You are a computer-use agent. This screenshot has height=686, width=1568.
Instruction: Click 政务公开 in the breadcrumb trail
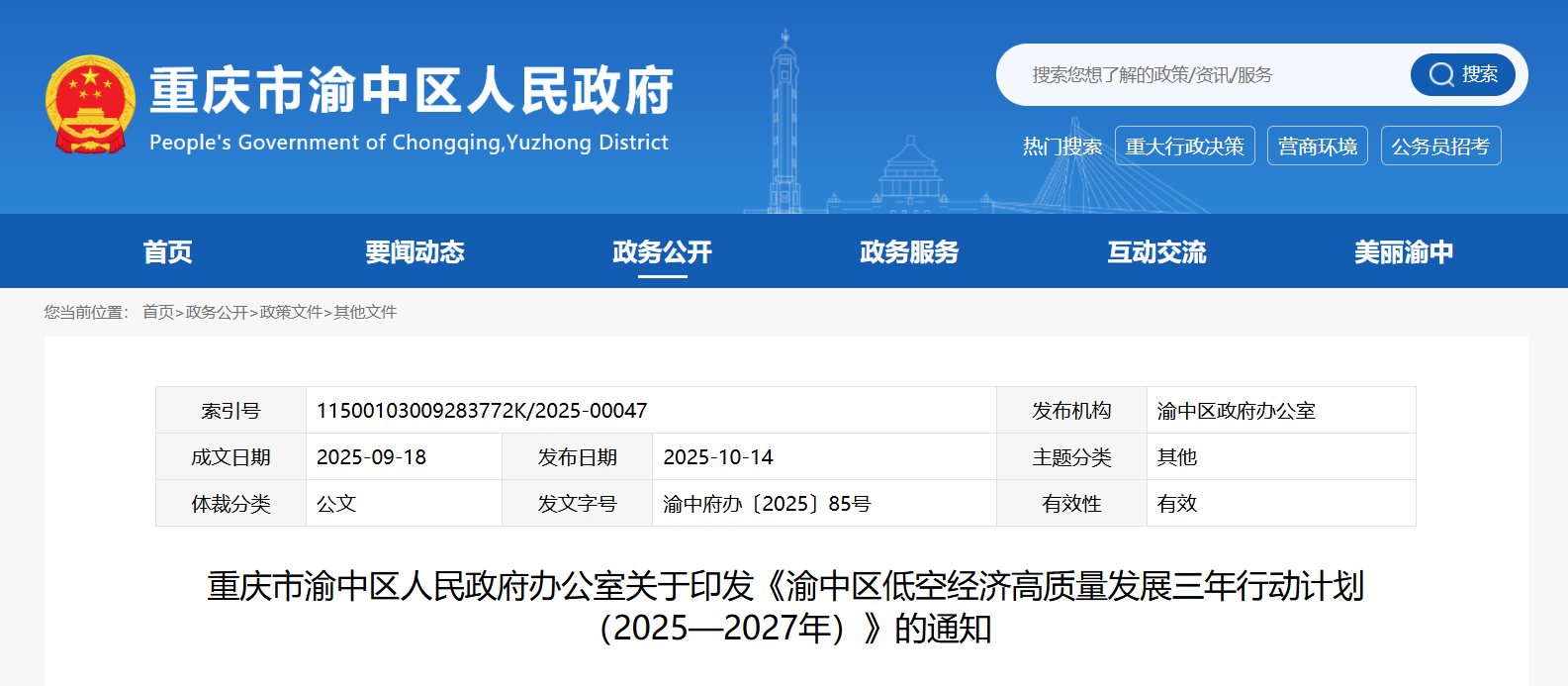pos(217,312)
